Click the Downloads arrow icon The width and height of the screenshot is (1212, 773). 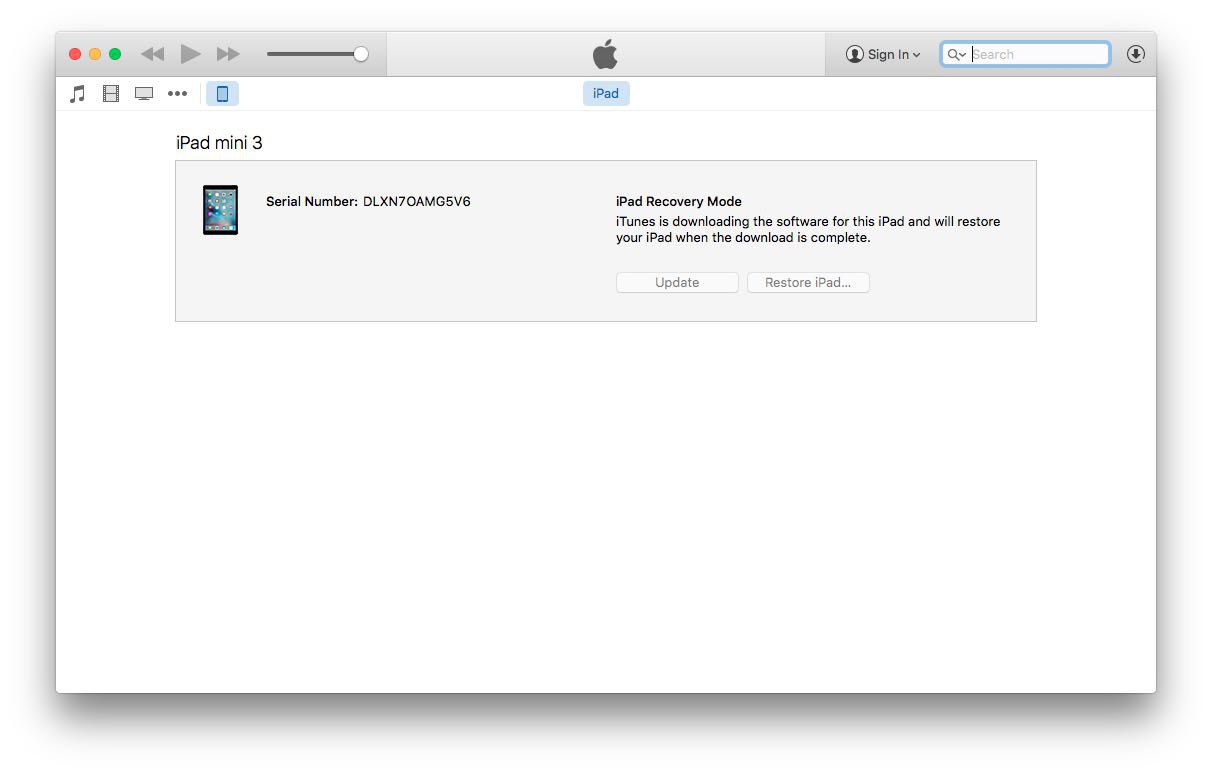[1135, 54]
